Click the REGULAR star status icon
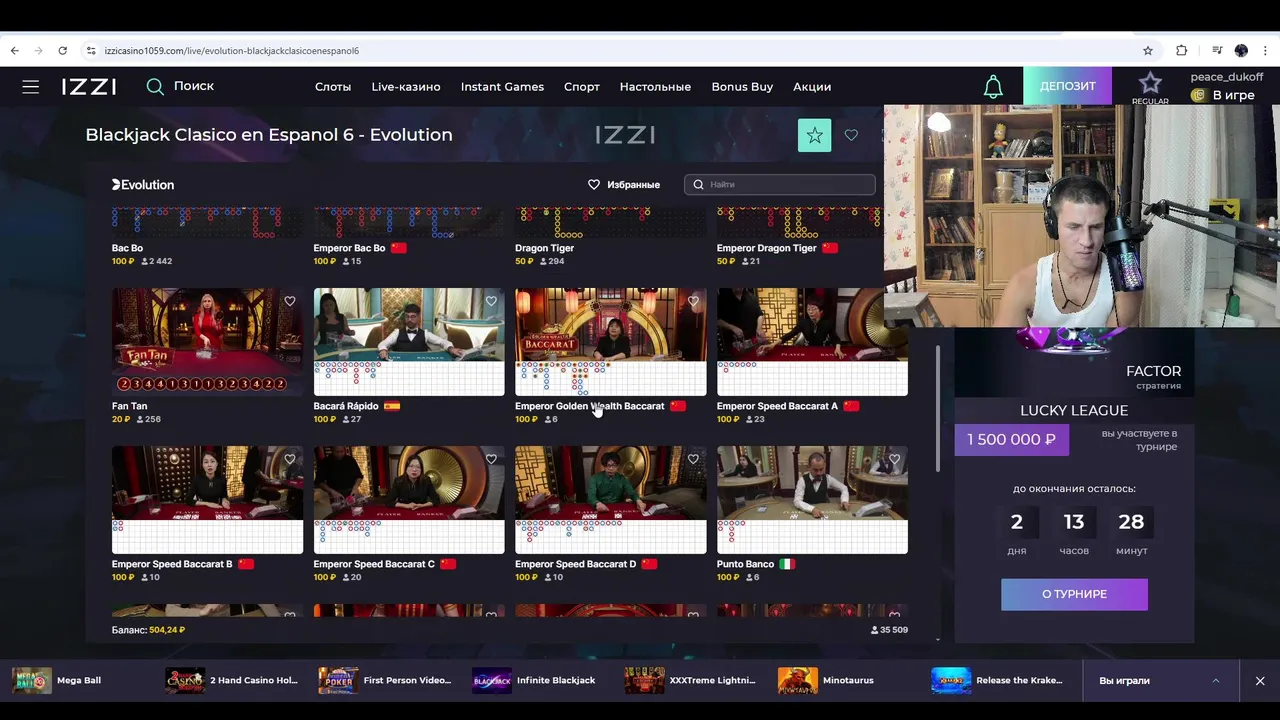The height and width of the screenshot is (720, 1280). point(1150,87)
